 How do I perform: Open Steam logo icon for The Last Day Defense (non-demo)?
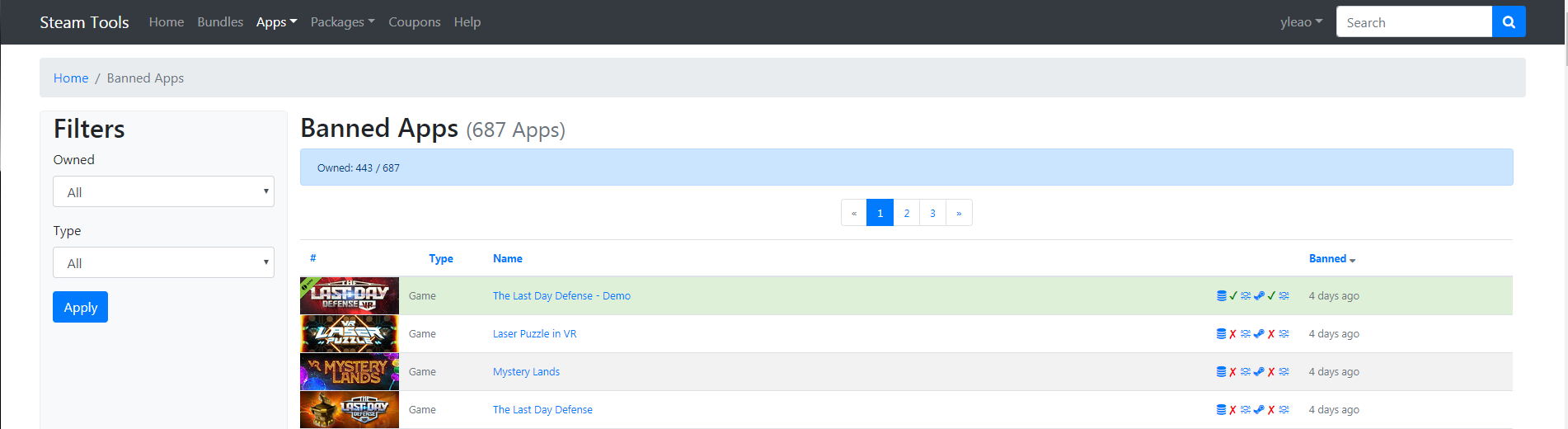(x=1259, y=409)
